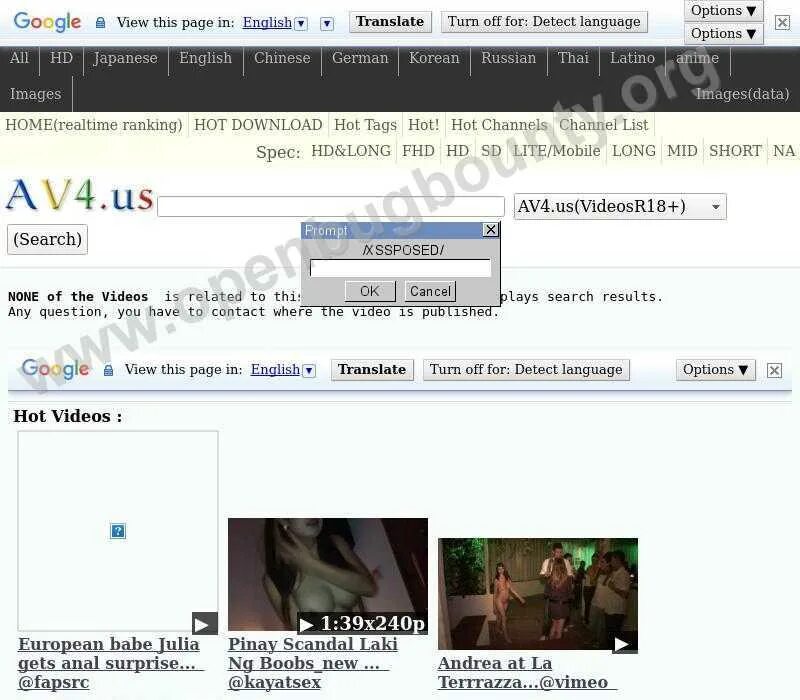Close the lower translate bar
Image resolution: width=800 pixels, height=700 pixels.
click(774, 370)
